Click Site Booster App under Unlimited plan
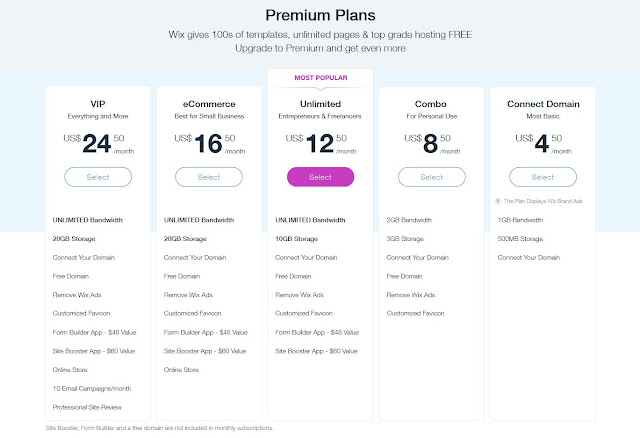 click(316, 351)
